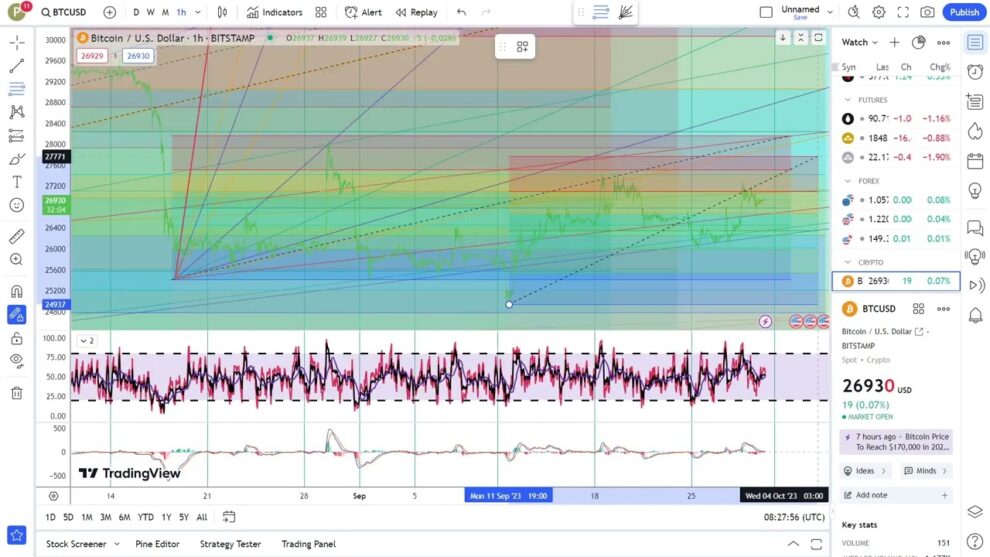
Task: Click the BTCUSD symbol search field
Action: (x=68, y=12)
